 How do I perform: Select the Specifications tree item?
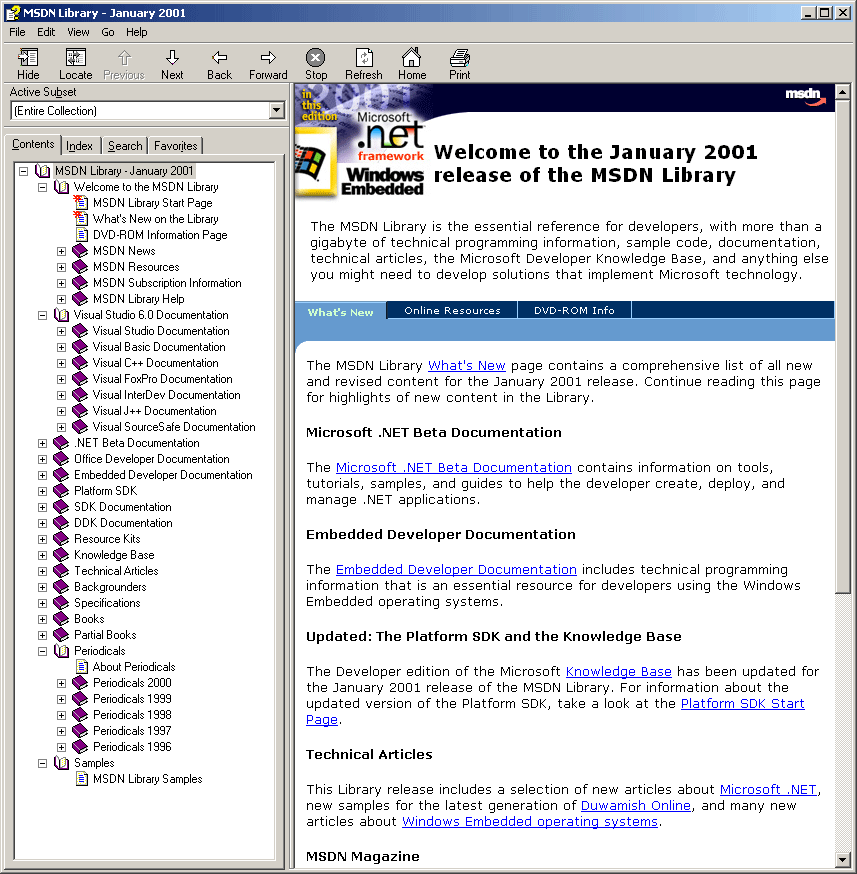pyautogui.click(x=107, y=603)
